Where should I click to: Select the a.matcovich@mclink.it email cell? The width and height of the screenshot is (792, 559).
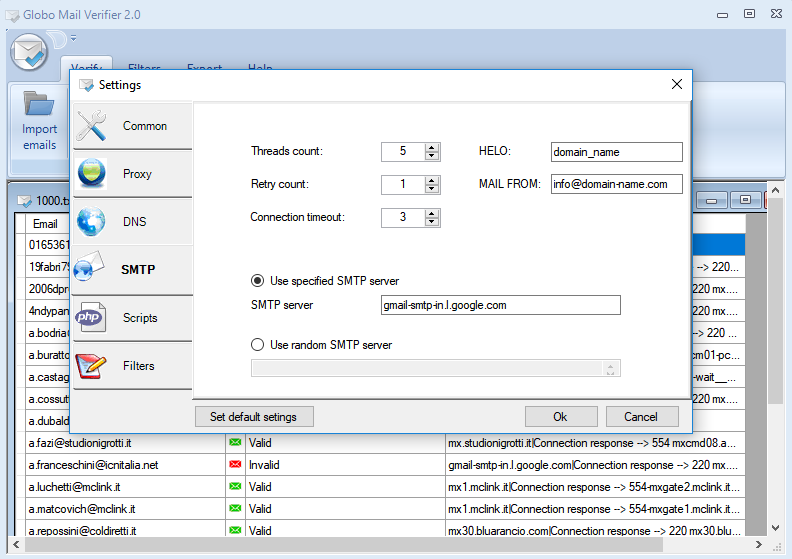[x=125, y=509]
